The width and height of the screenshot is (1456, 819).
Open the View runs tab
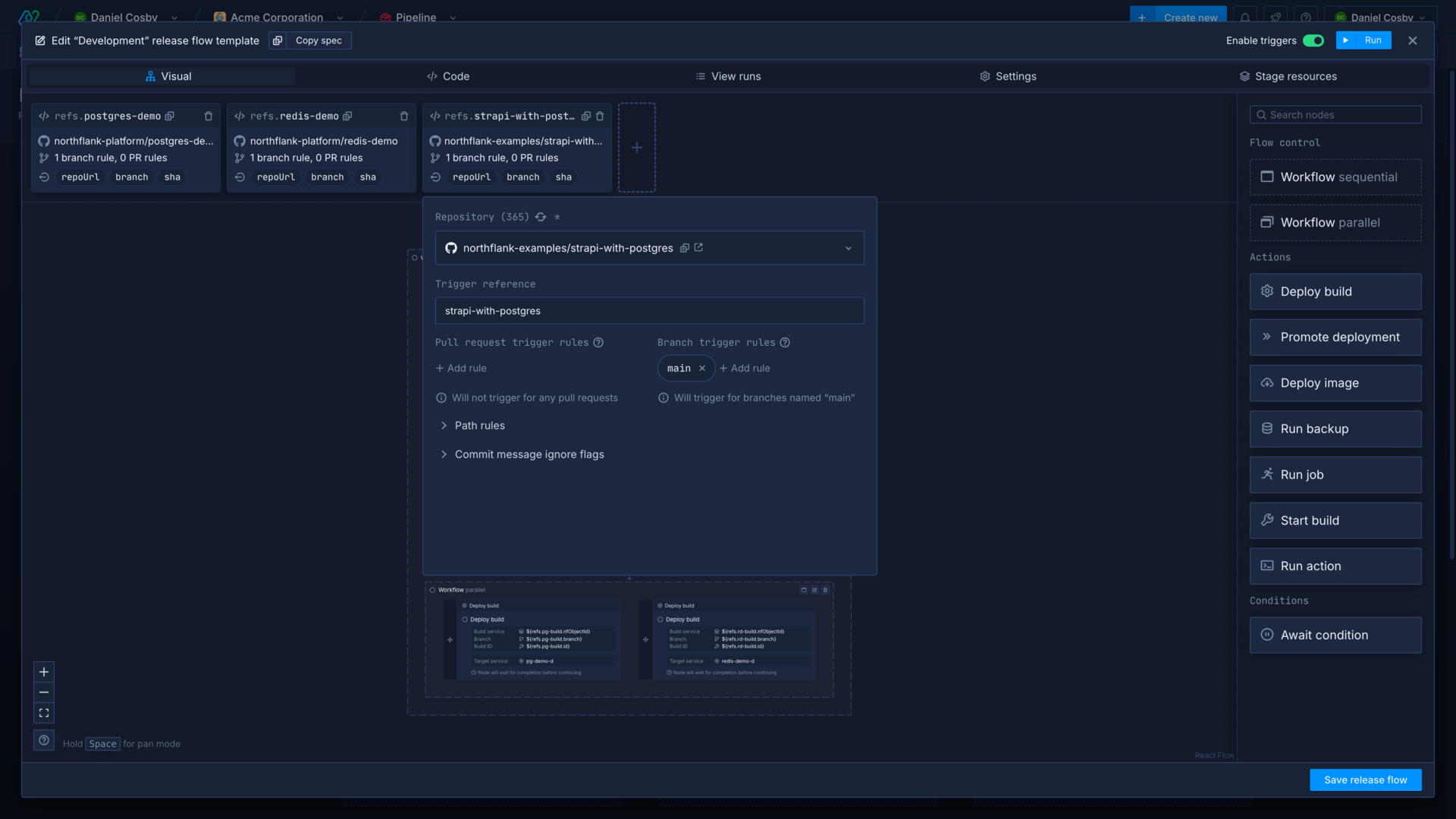(x=728, y=77)
